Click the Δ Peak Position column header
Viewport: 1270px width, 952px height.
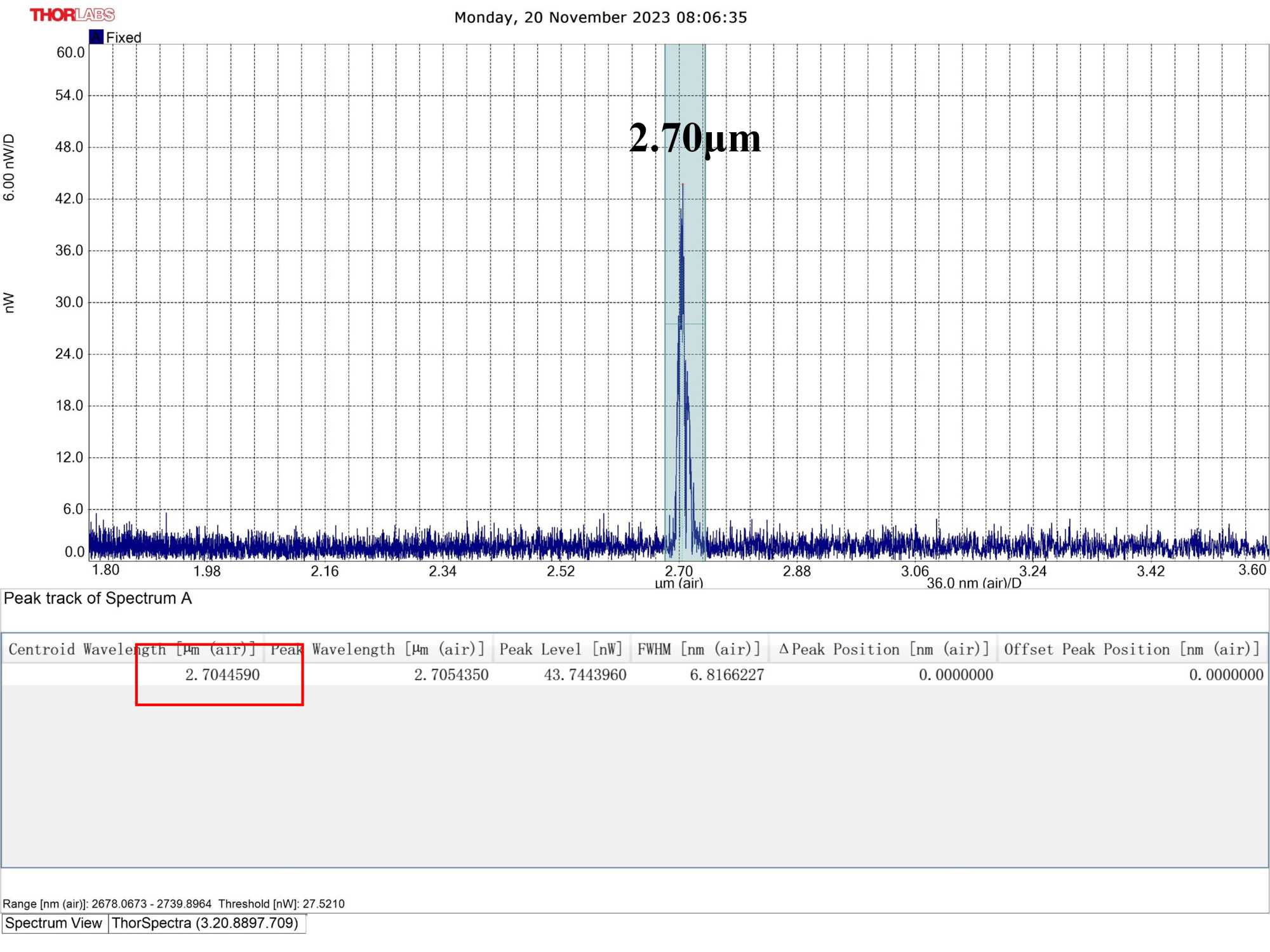click(x=883, y=649)
